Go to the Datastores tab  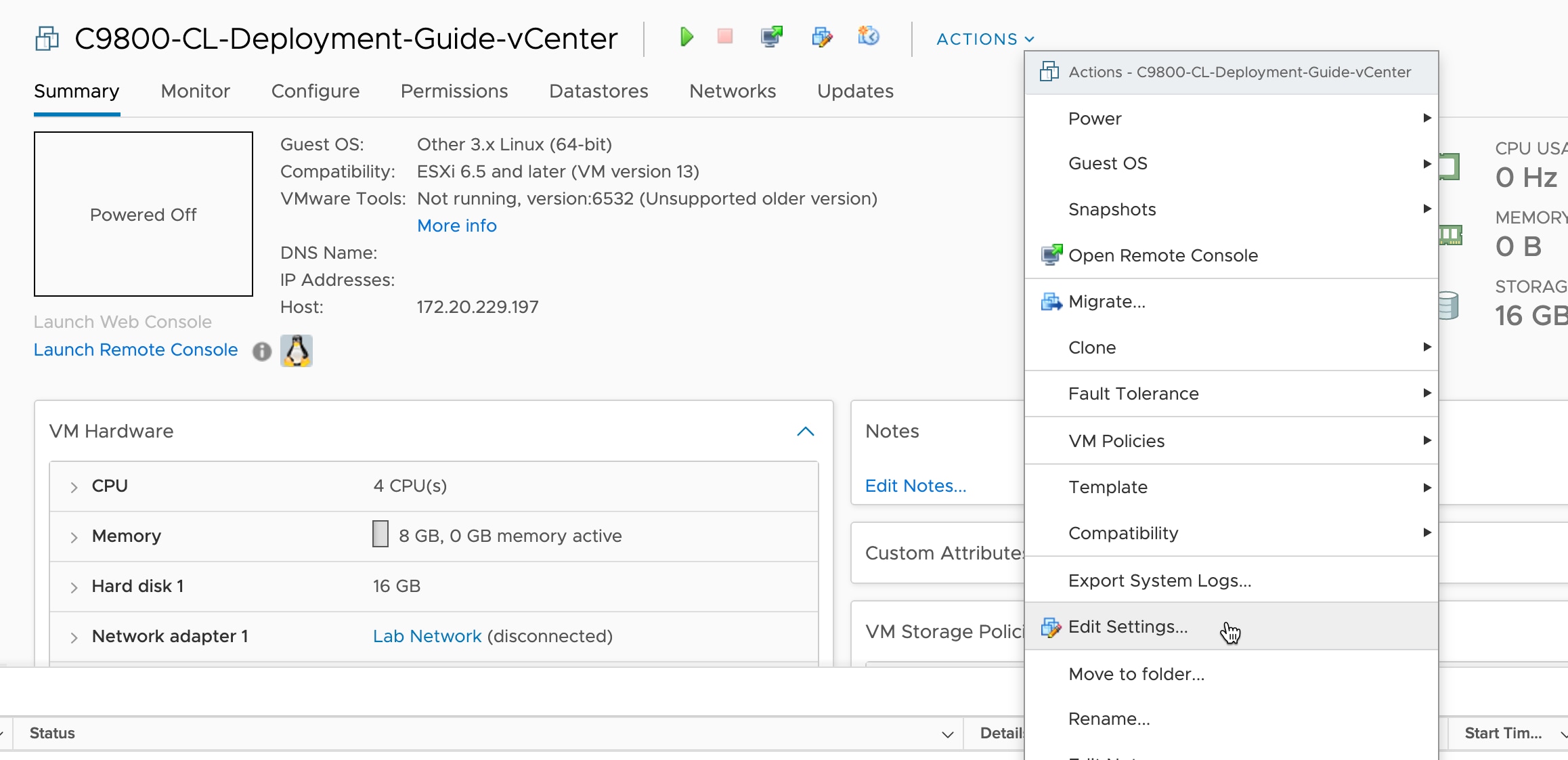click(598, 91)
